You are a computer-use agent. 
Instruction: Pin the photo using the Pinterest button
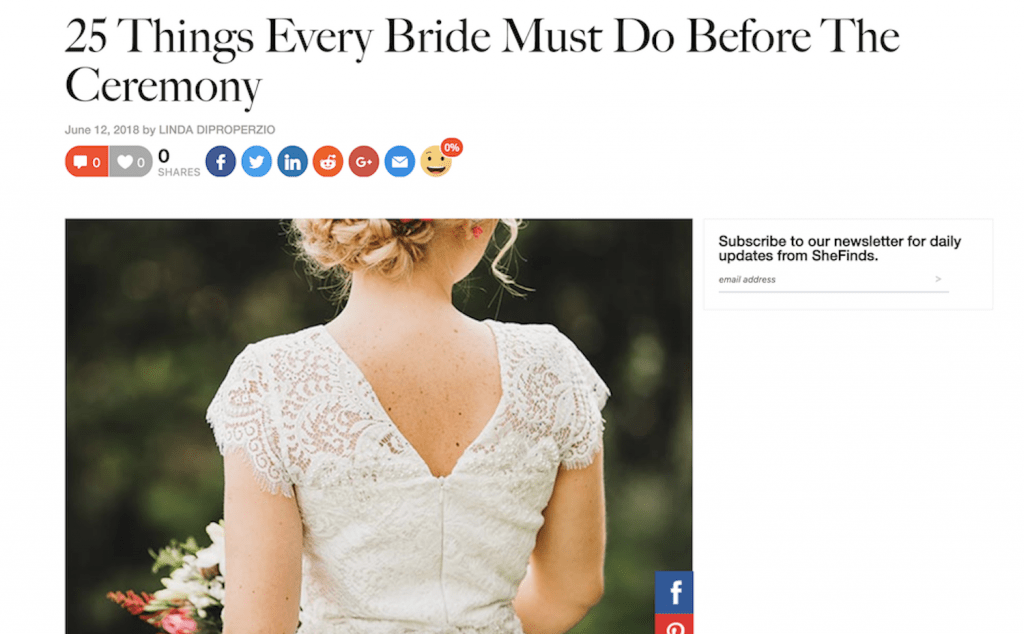pos(674,624)
